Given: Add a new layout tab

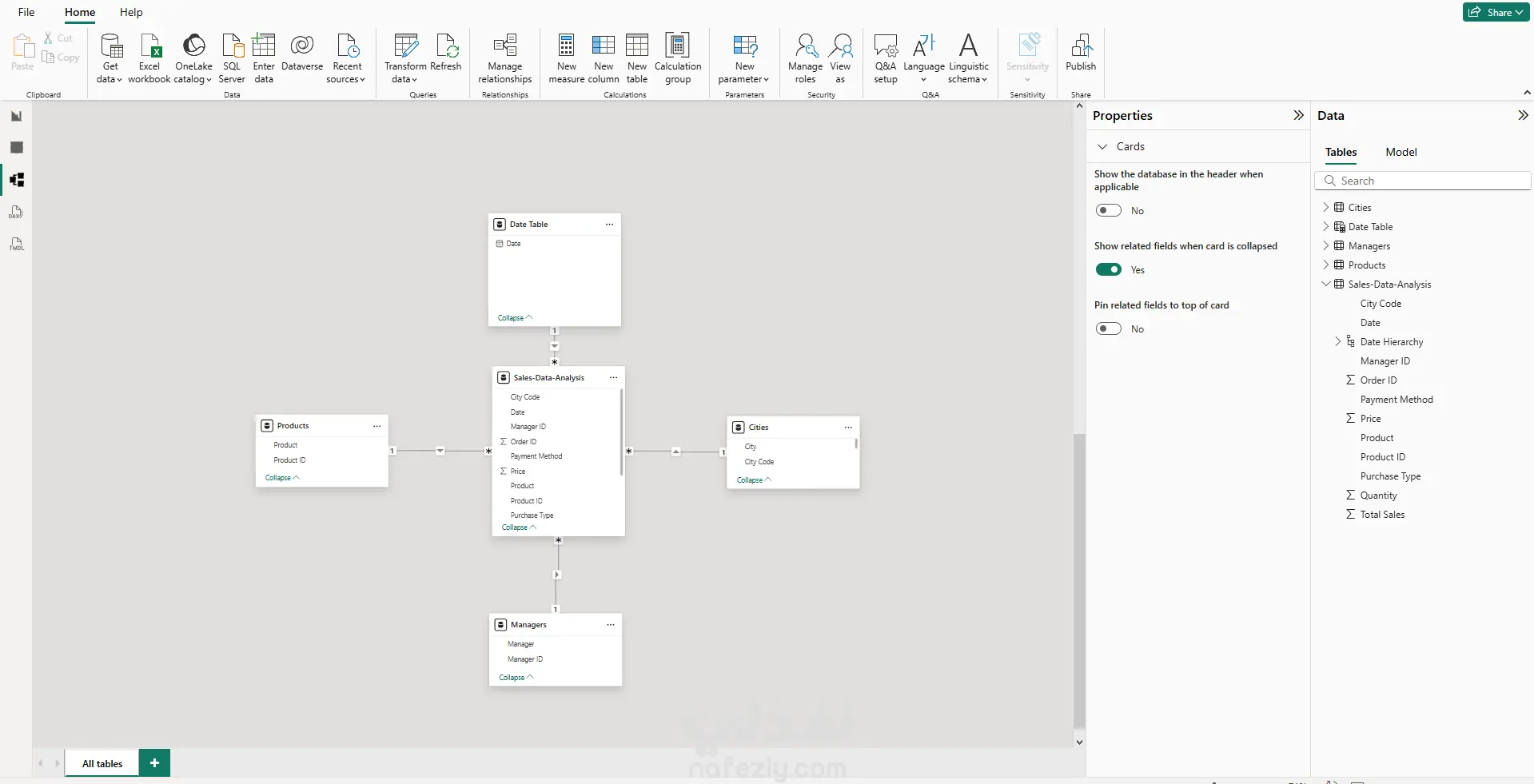Looking at the screenshot, I should point(154,763).
